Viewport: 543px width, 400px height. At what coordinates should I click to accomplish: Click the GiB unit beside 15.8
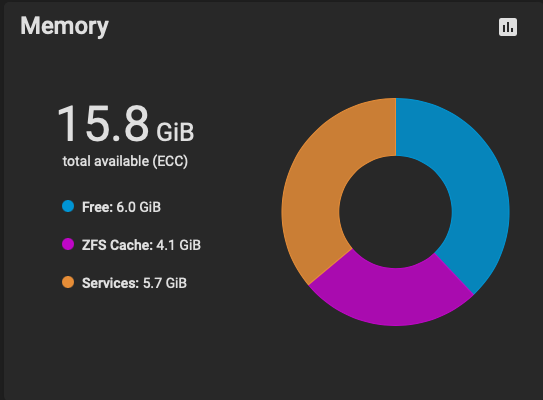(x=175, y=132)
